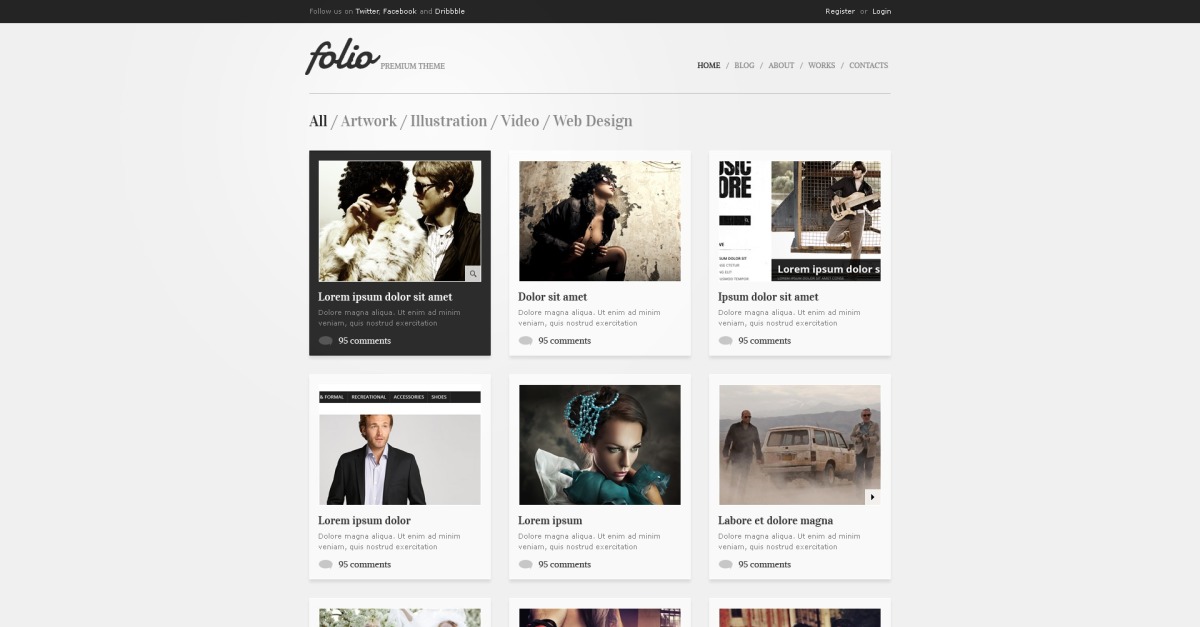Follow the Dribbble link
Screen dimensions: 1200x627
pos(450,11)
